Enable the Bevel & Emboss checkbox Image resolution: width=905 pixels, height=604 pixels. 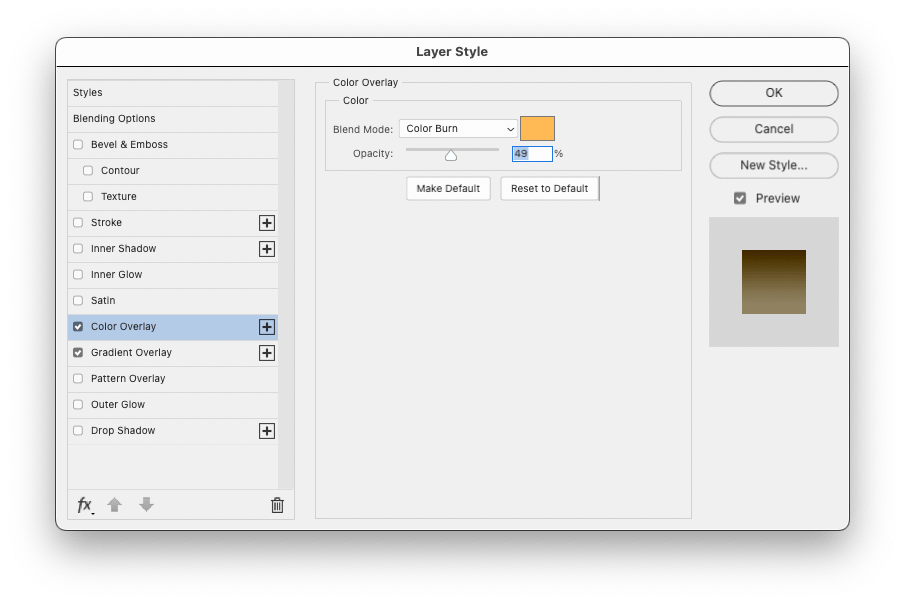pyautogui.click(x=77, y=144)
